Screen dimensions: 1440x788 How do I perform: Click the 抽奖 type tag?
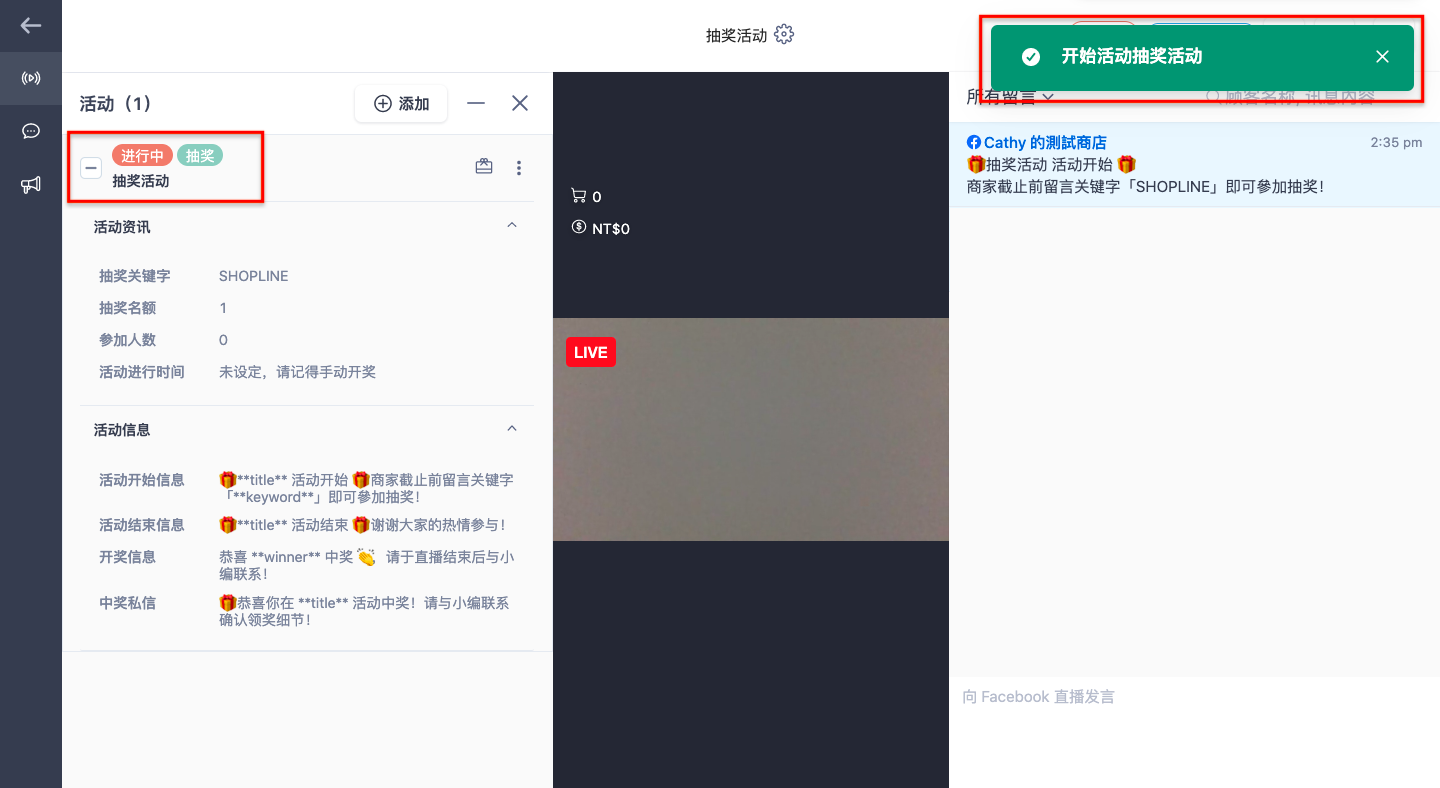tap(200, 155)
